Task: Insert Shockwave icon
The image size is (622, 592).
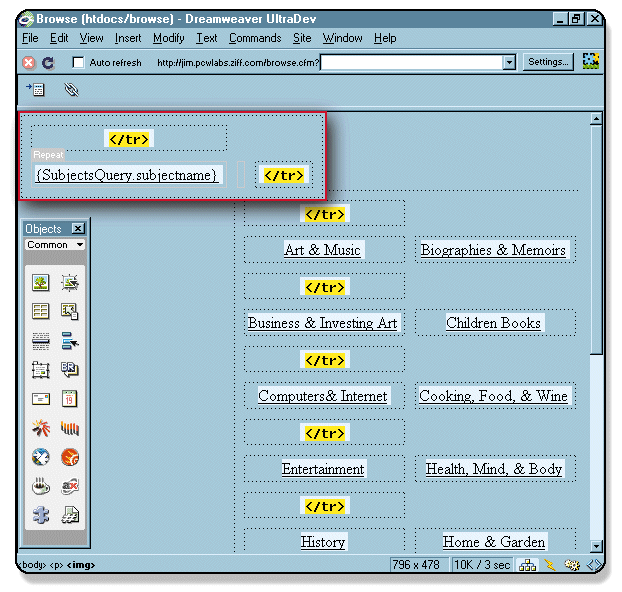Action: (70, 428)
